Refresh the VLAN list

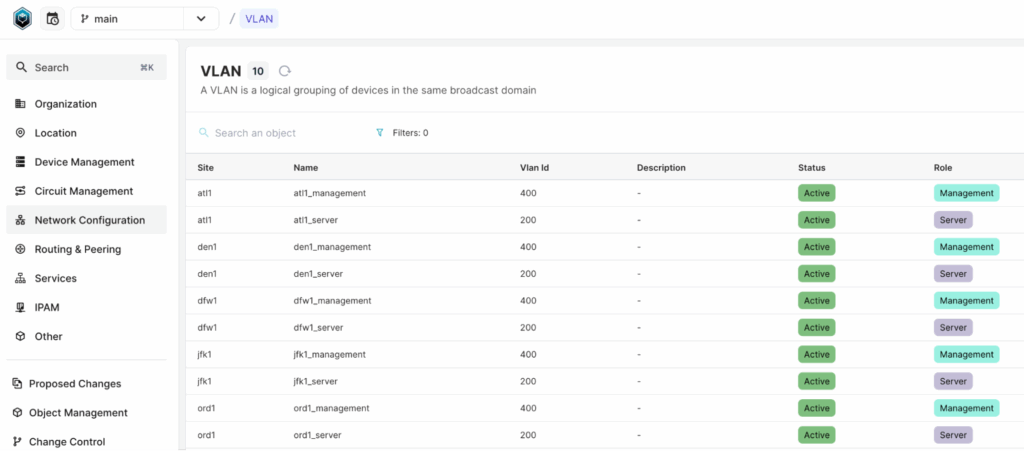[284, 71]
